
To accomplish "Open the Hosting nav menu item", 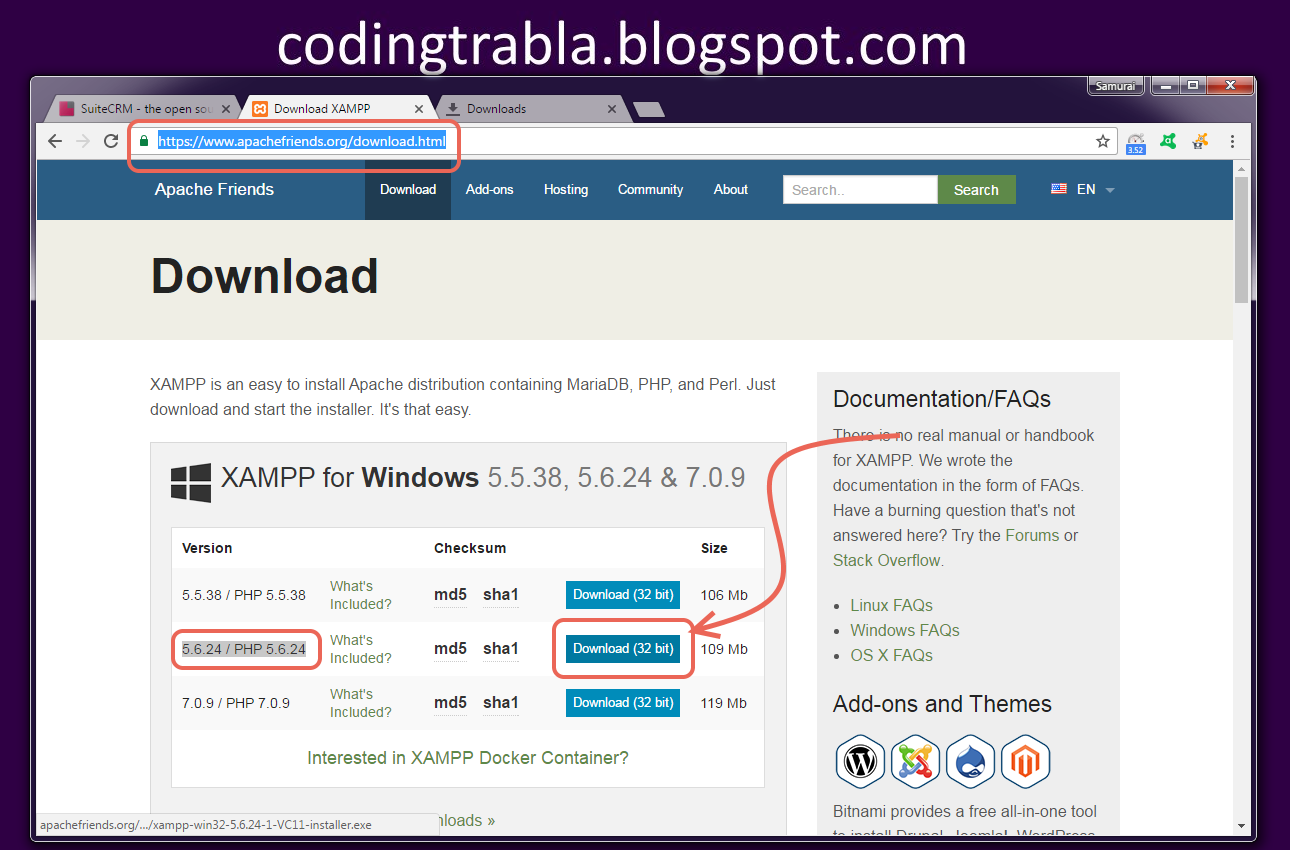I will (566, 189).
